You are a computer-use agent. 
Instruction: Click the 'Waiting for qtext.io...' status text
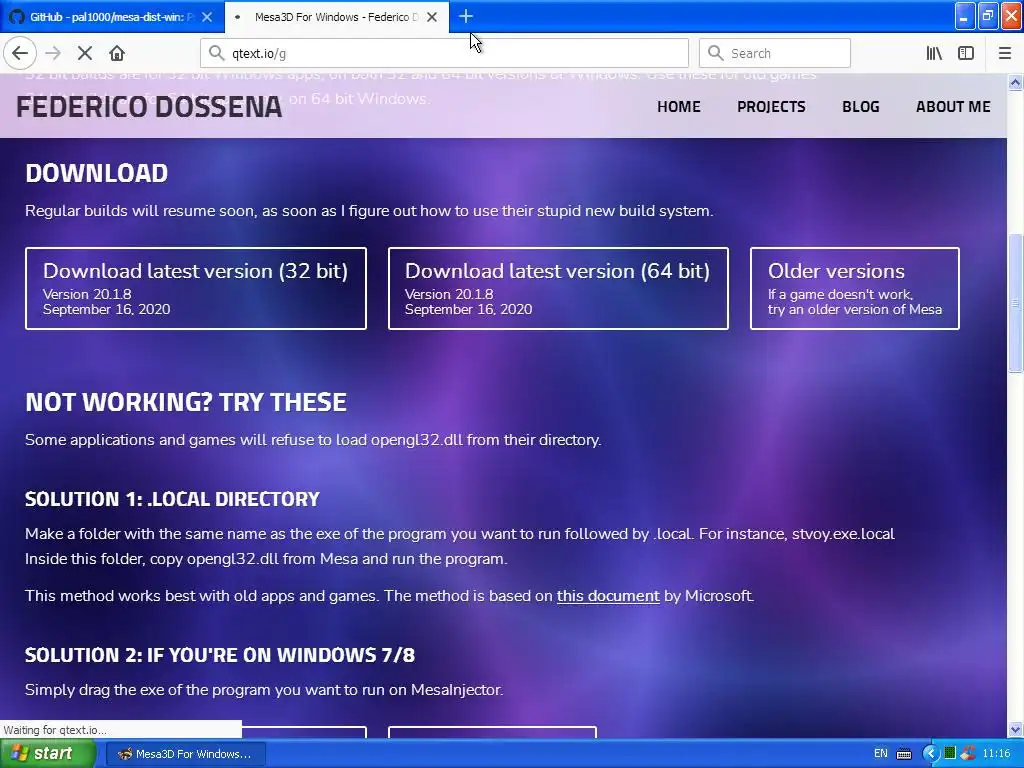[55, 730]
